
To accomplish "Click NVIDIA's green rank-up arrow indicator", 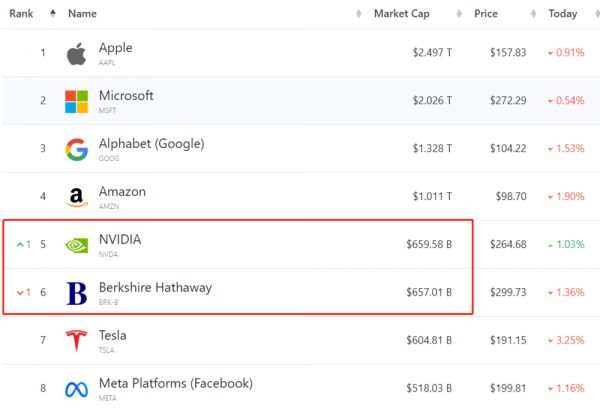I will click(21, 245).
